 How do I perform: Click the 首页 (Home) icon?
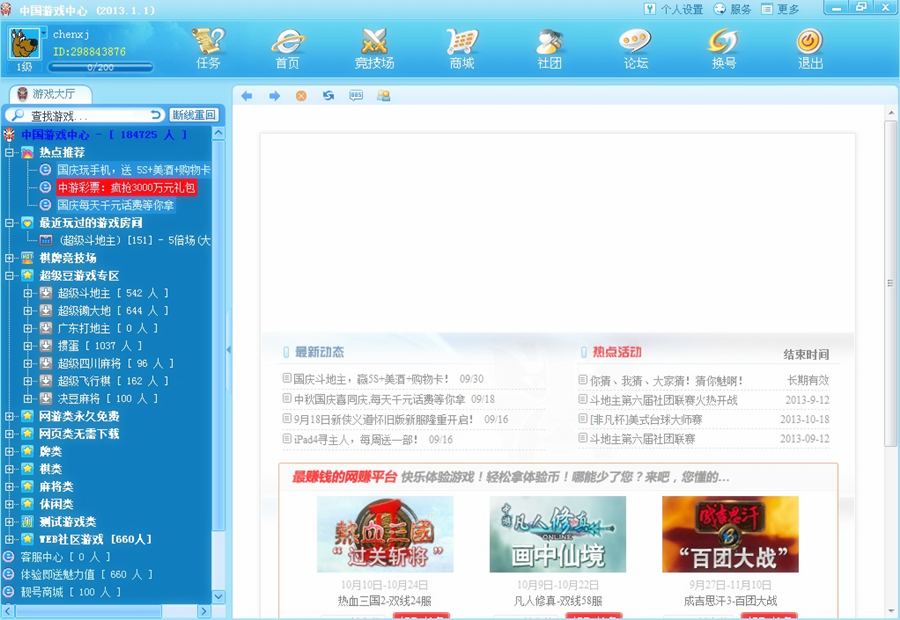click(x=287, y=47)
